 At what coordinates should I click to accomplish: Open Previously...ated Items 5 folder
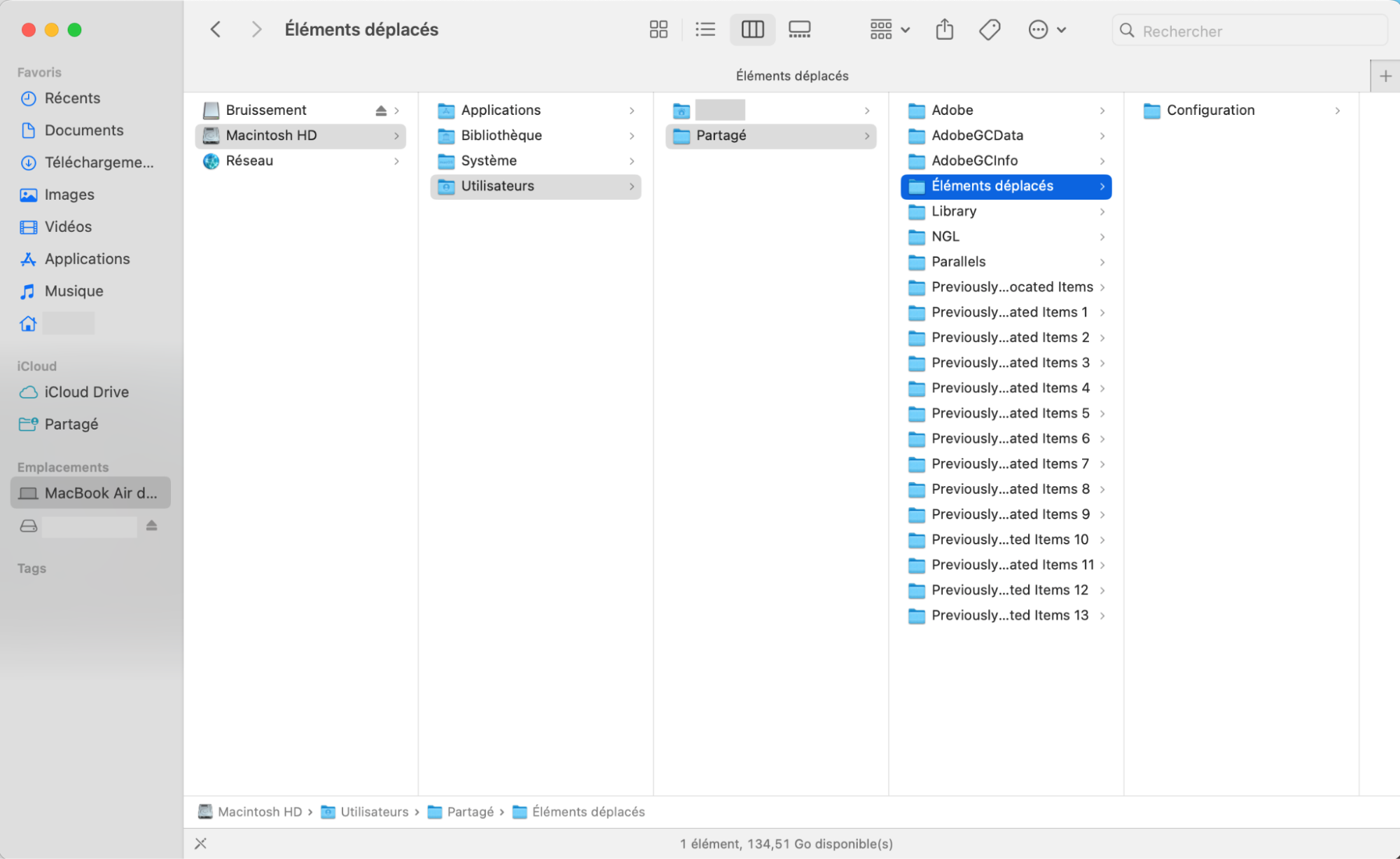pyautogui.click(x=1006, y=413)
